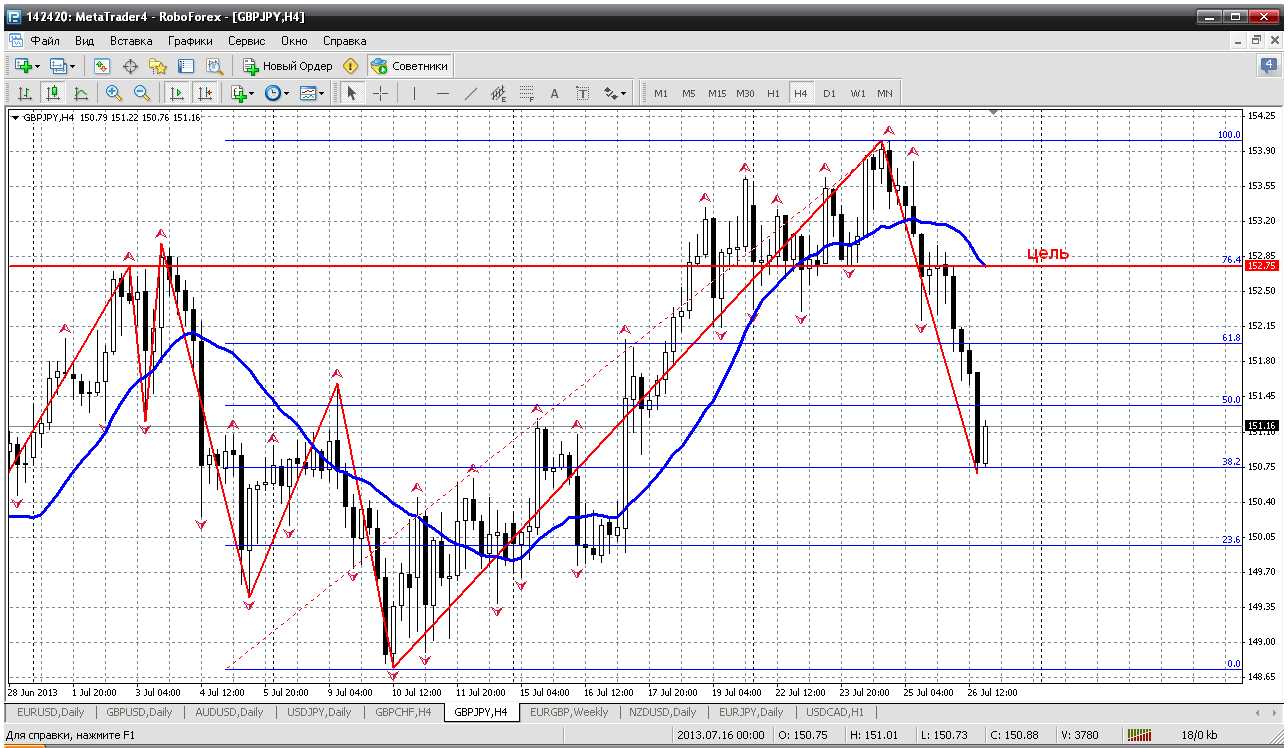The width and height of the screenshot is (1288, 748).
Task: Open the Market Watch window
Action: point(102,66)
